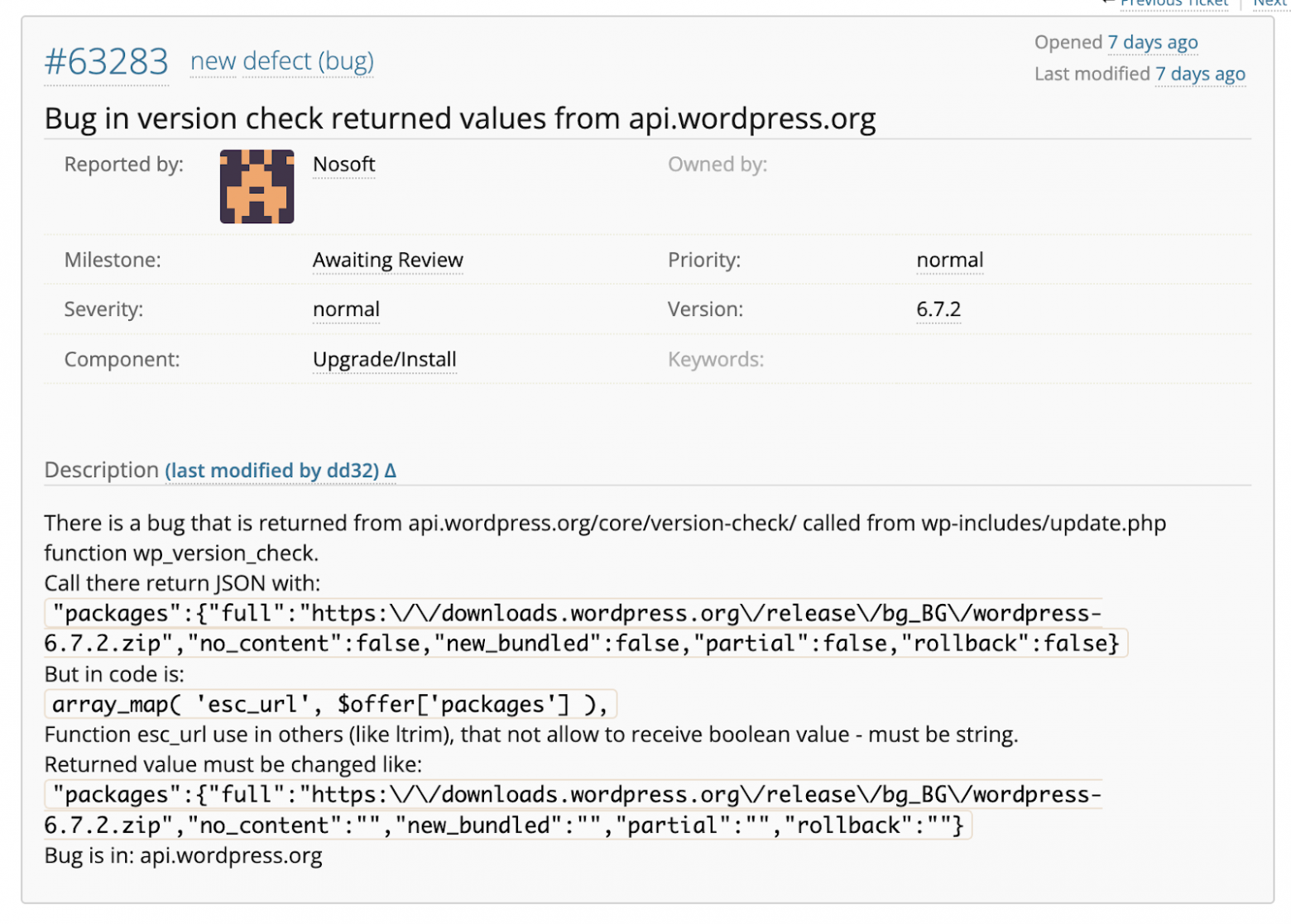Click the Next Ticket navigation link

1269,3
